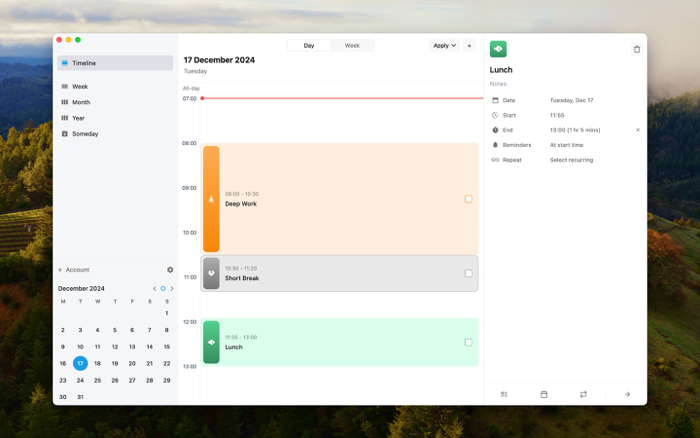700x438 pixels.
Task: Select December 17 in mini calendar
Action: coord(80,363)
